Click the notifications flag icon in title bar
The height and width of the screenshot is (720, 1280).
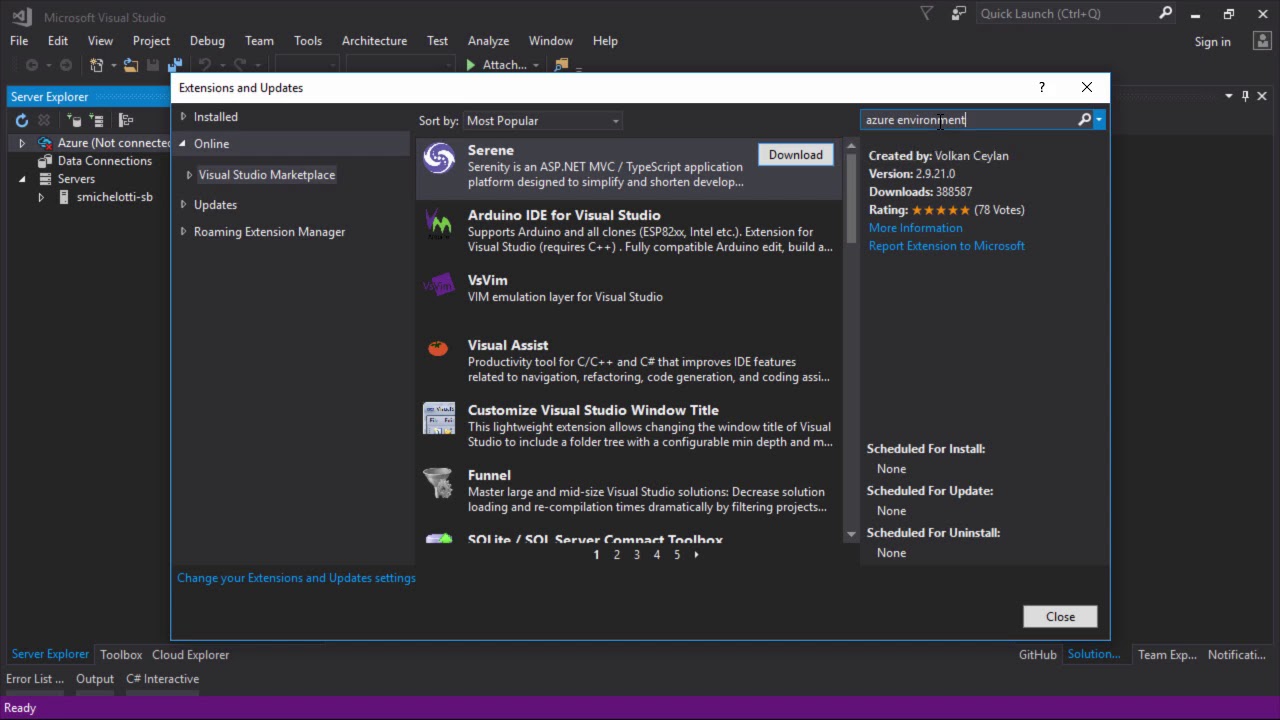(x=927, y=14)
